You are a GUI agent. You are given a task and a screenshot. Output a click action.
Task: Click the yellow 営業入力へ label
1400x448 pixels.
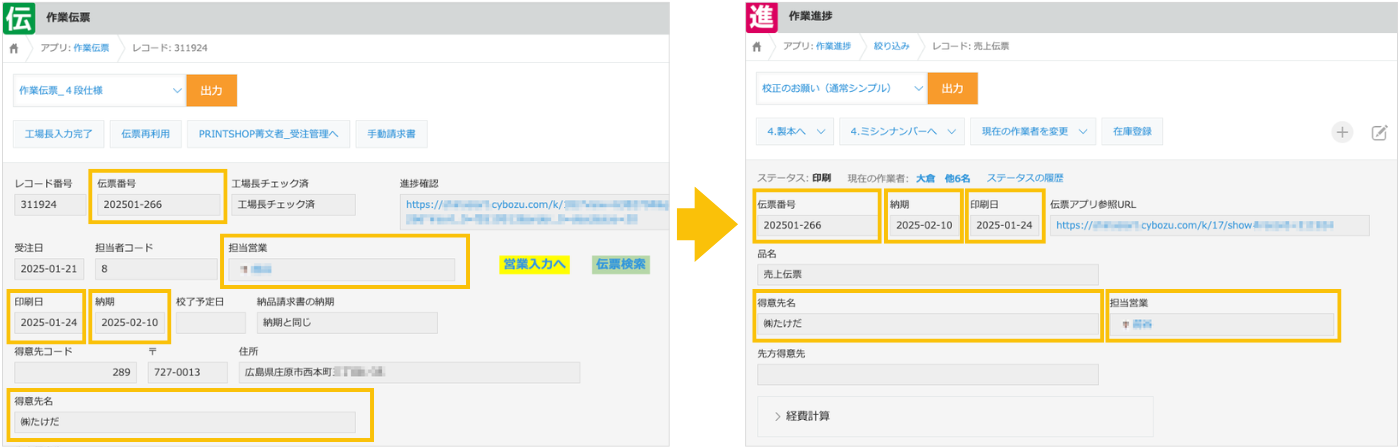[x=535, y=264]
